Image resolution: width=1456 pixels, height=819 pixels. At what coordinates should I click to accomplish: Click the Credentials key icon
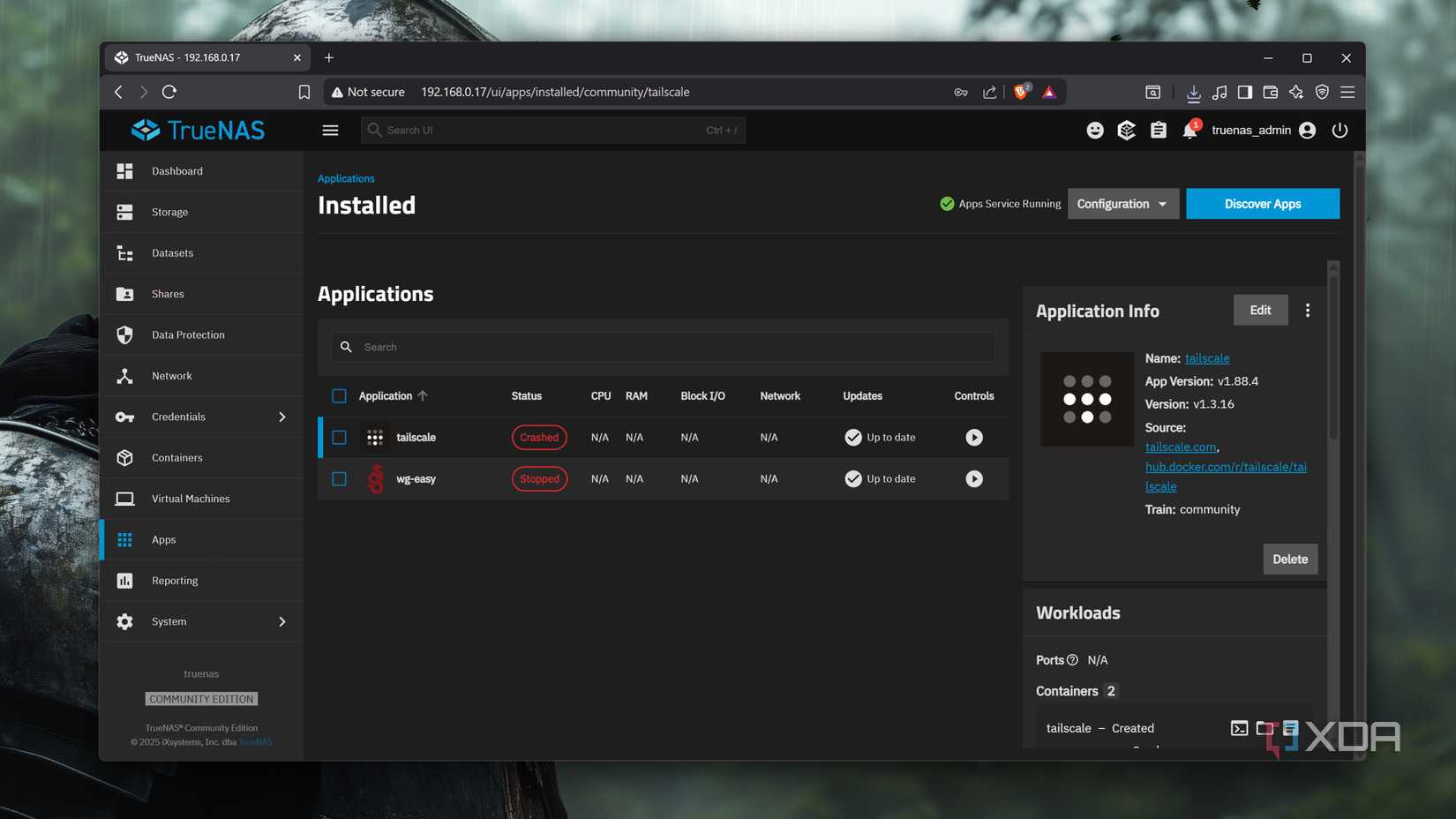pos(124,417)
